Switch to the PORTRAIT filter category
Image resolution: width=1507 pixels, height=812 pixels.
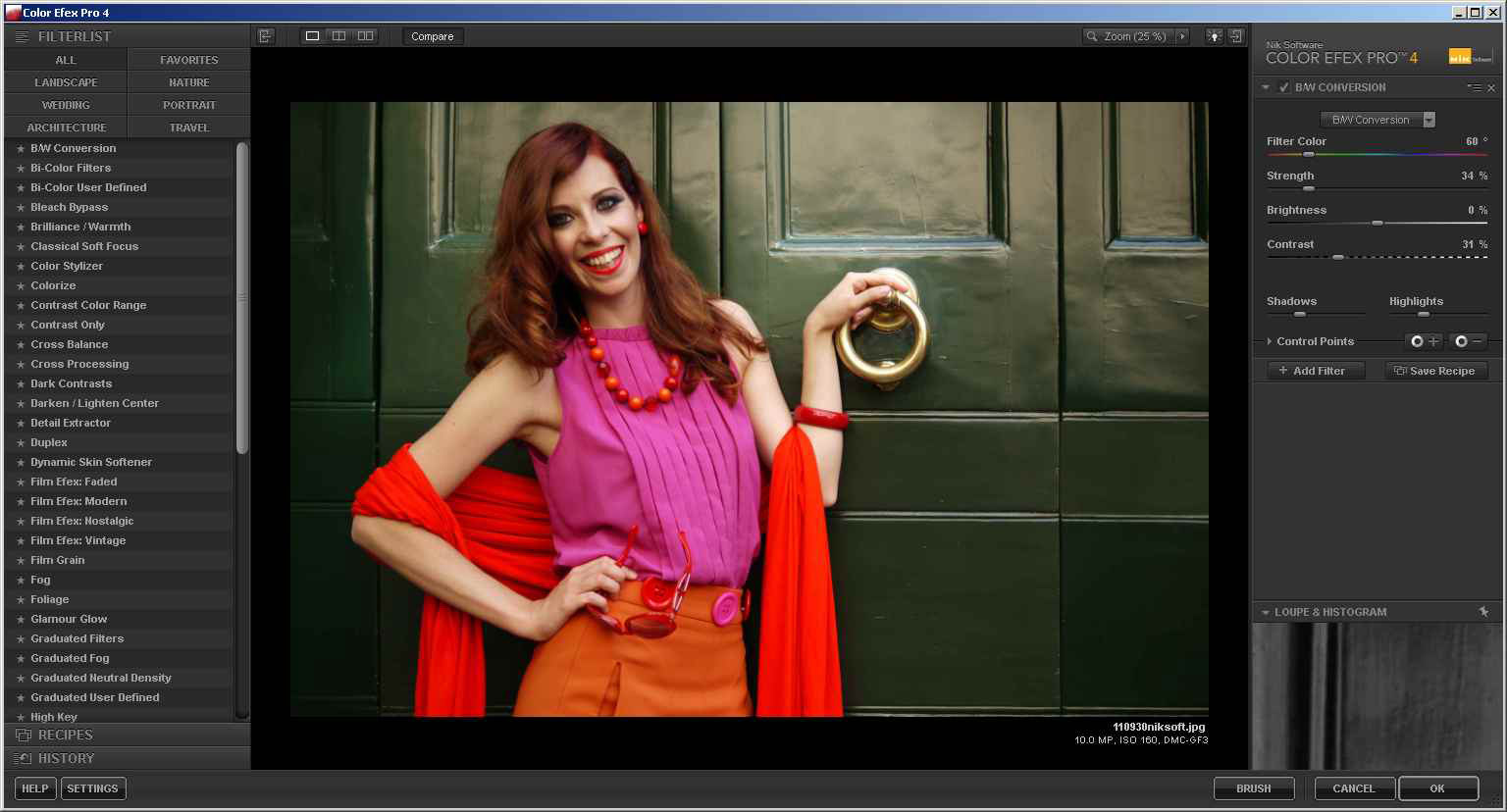coord(188,104)
